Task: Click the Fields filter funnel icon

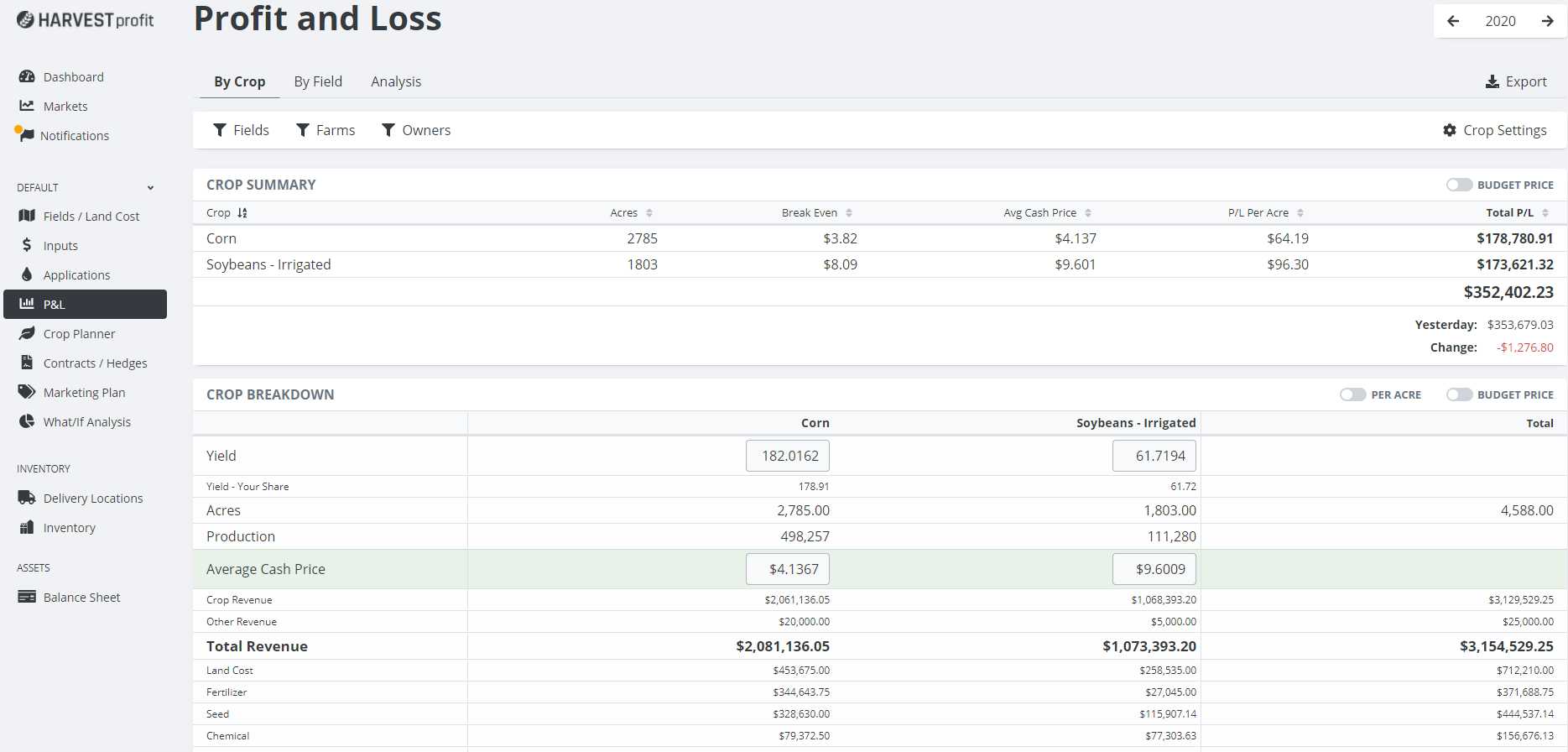Action: point(220,130)
